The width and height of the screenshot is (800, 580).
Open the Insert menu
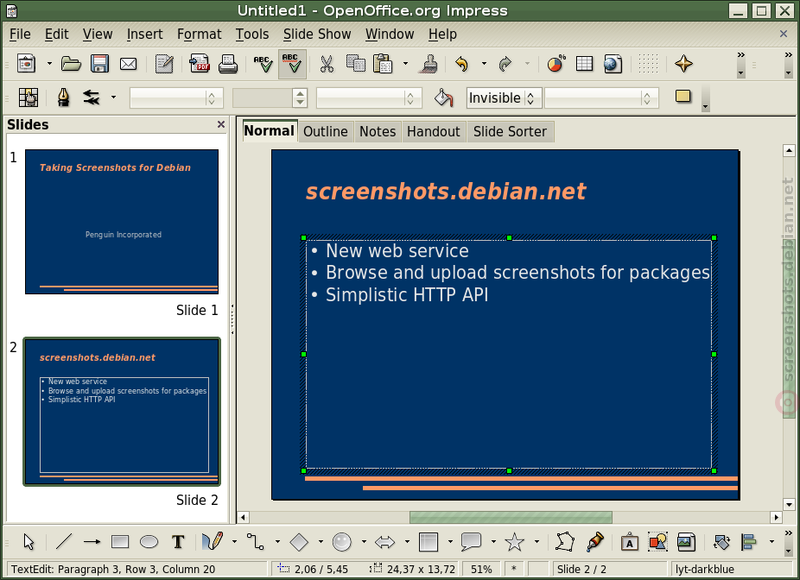[145, 34]
